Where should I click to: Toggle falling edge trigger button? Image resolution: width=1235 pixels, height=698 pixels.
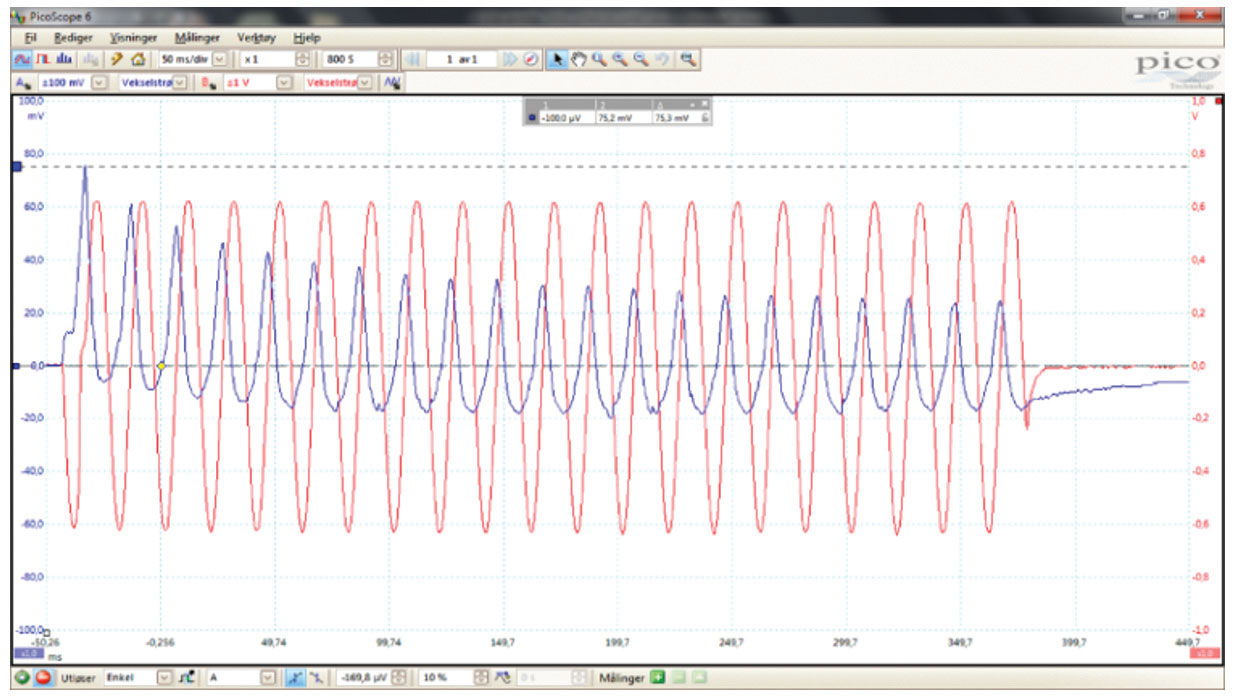click(x=315, y=678)
